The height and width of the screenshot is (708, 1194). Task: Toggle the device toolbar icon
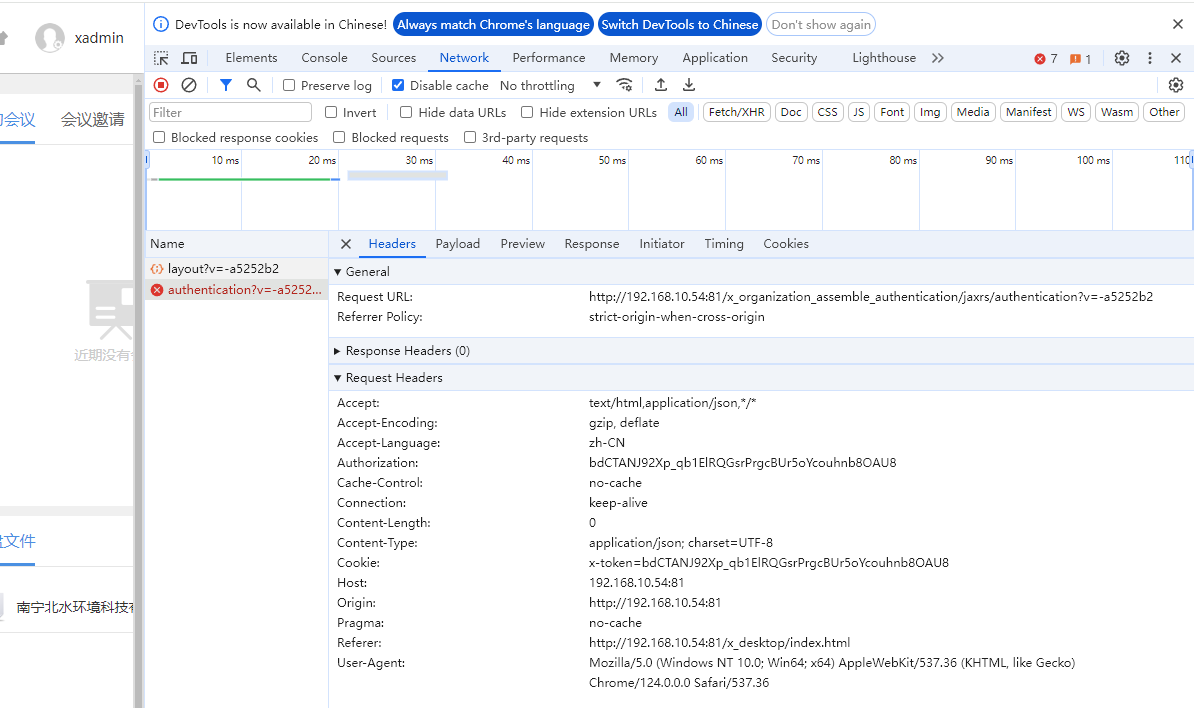tap(189, 58)
